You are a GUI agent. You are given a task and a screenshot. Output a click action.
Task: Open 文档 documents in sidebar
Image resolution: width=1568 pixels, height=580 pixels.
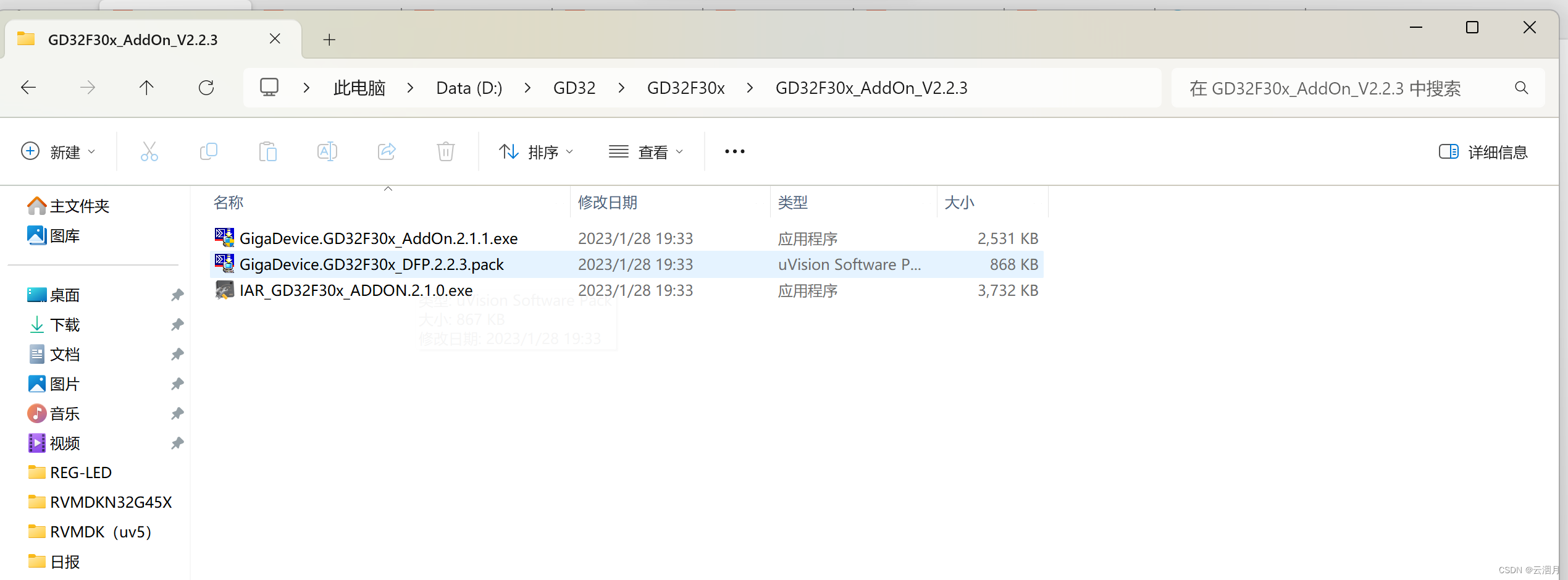[x=54, y=354]
